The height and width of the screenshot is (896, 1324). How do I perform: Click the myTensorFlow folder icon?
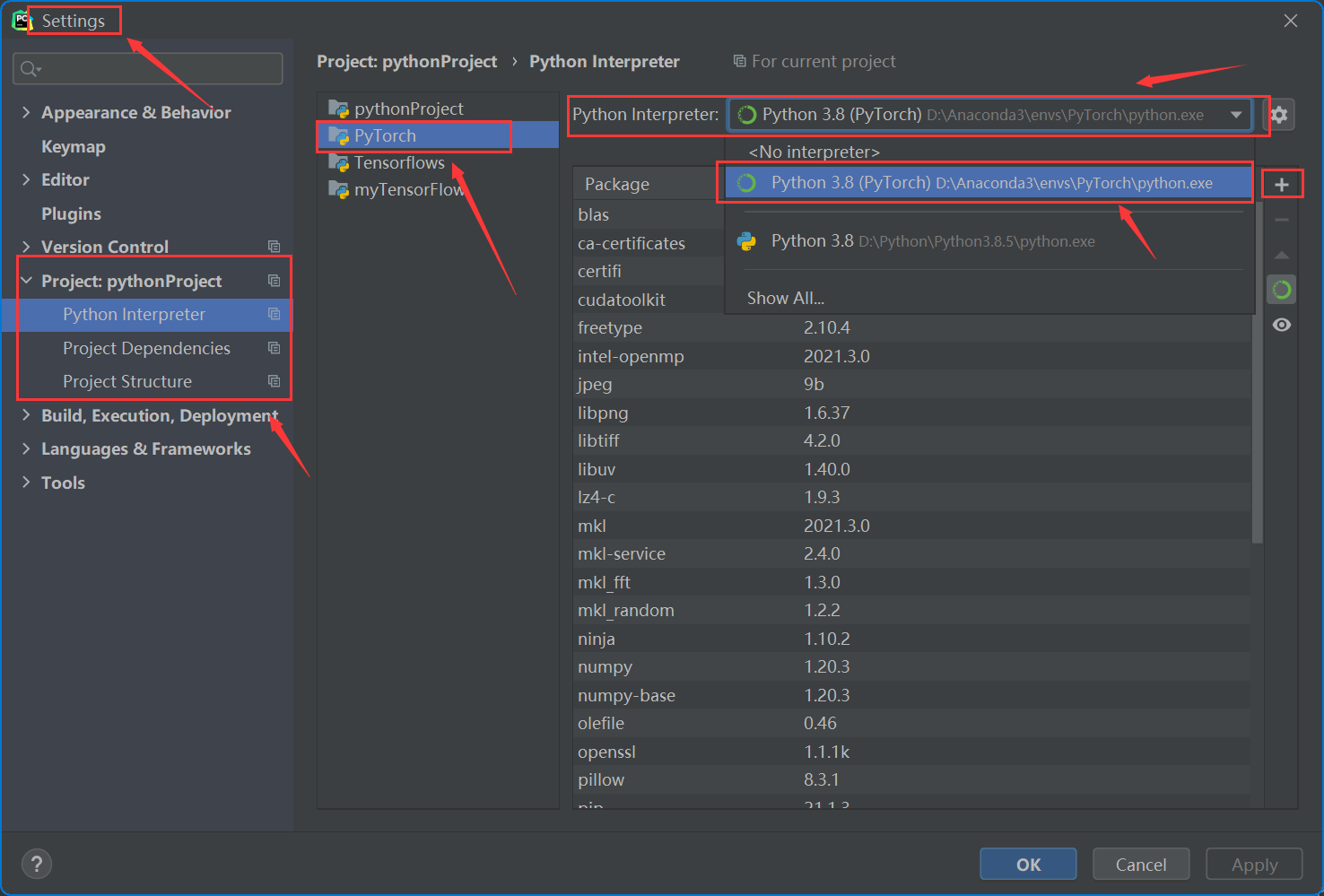[338, 189]
